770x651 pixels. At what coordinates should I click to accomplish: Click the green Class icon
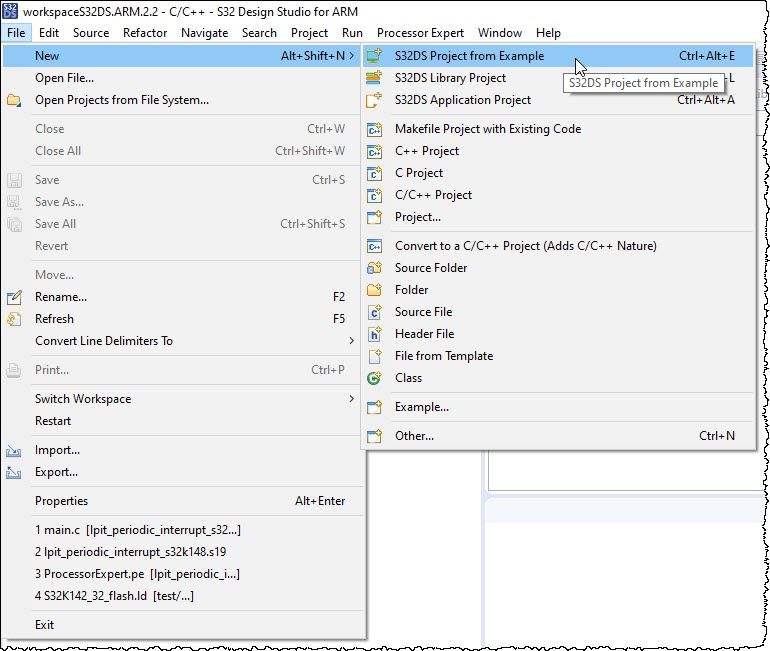(374, 378)
